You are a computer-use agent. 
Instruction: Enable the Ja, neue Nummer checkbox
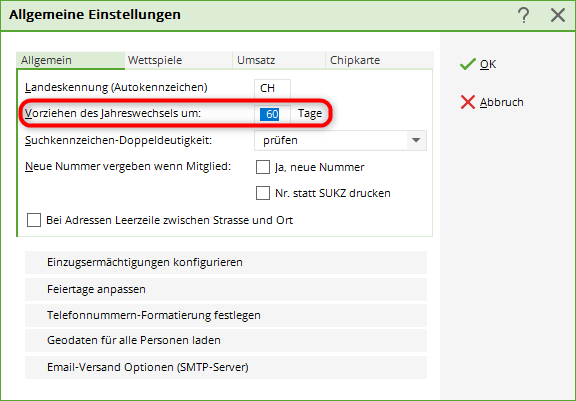263,167
